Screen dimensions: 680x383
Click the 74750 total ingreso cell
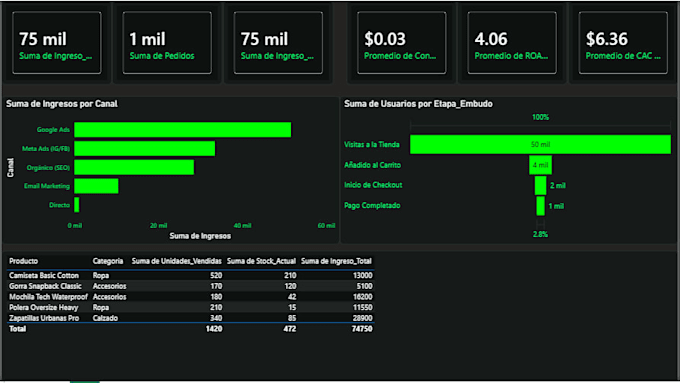363,329
